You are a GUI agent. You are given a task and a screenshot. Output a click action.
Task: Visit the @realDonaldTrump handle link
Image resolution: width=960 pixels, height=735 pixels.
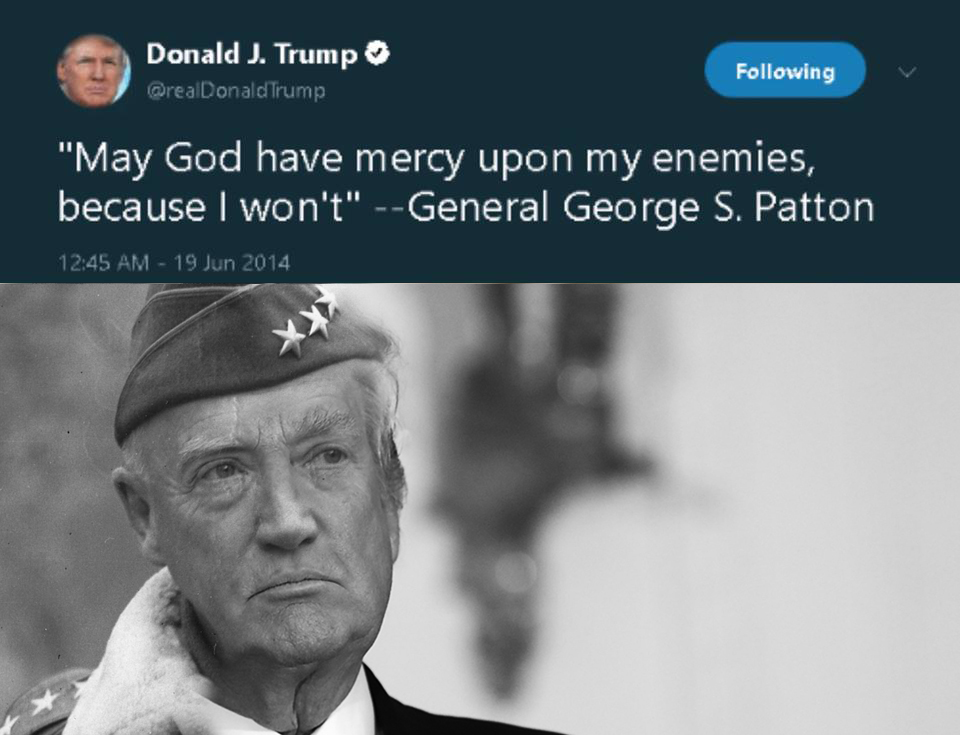236,91
